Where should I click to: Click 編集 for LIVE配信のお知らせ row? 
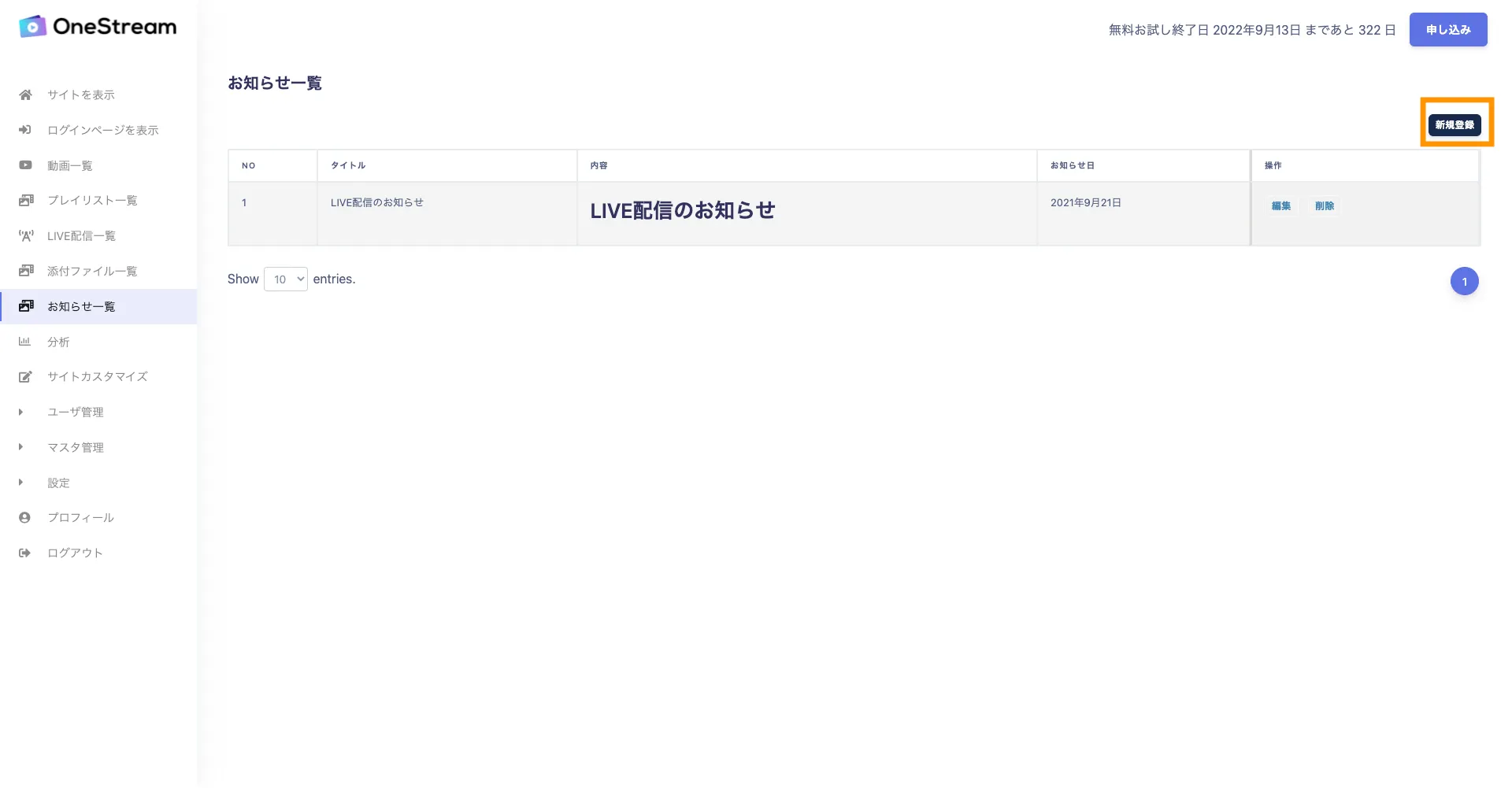coord(1281,206)
